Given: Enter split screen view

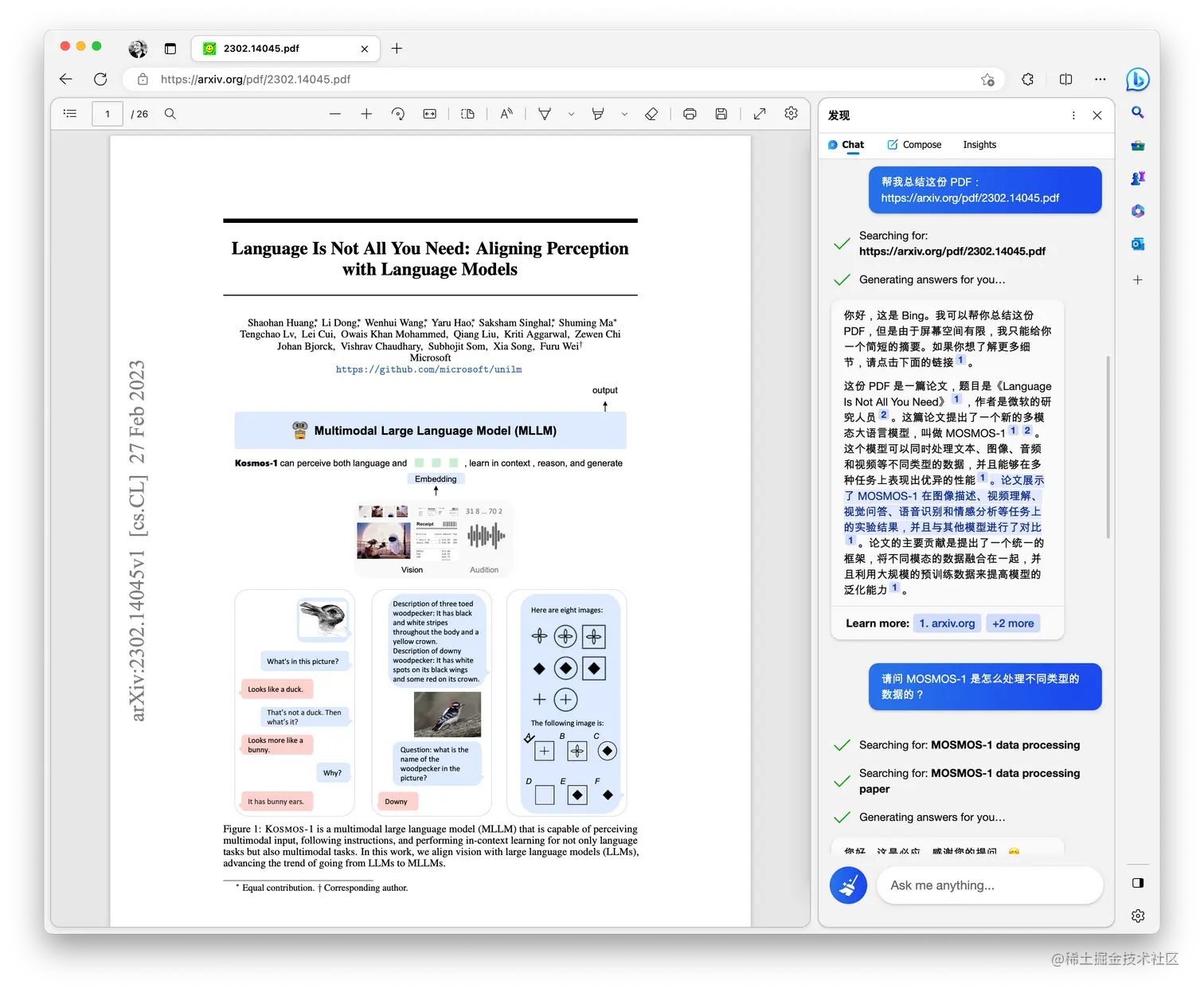Looking at the screenshot, I should (x=1066, y=80).
